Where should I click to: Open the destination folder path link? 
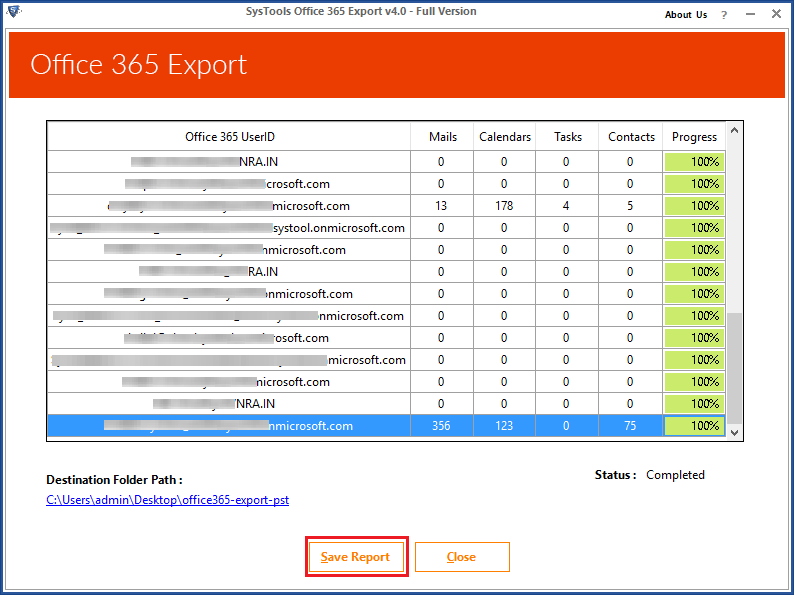pyautogui.click(x=168, y=500)
